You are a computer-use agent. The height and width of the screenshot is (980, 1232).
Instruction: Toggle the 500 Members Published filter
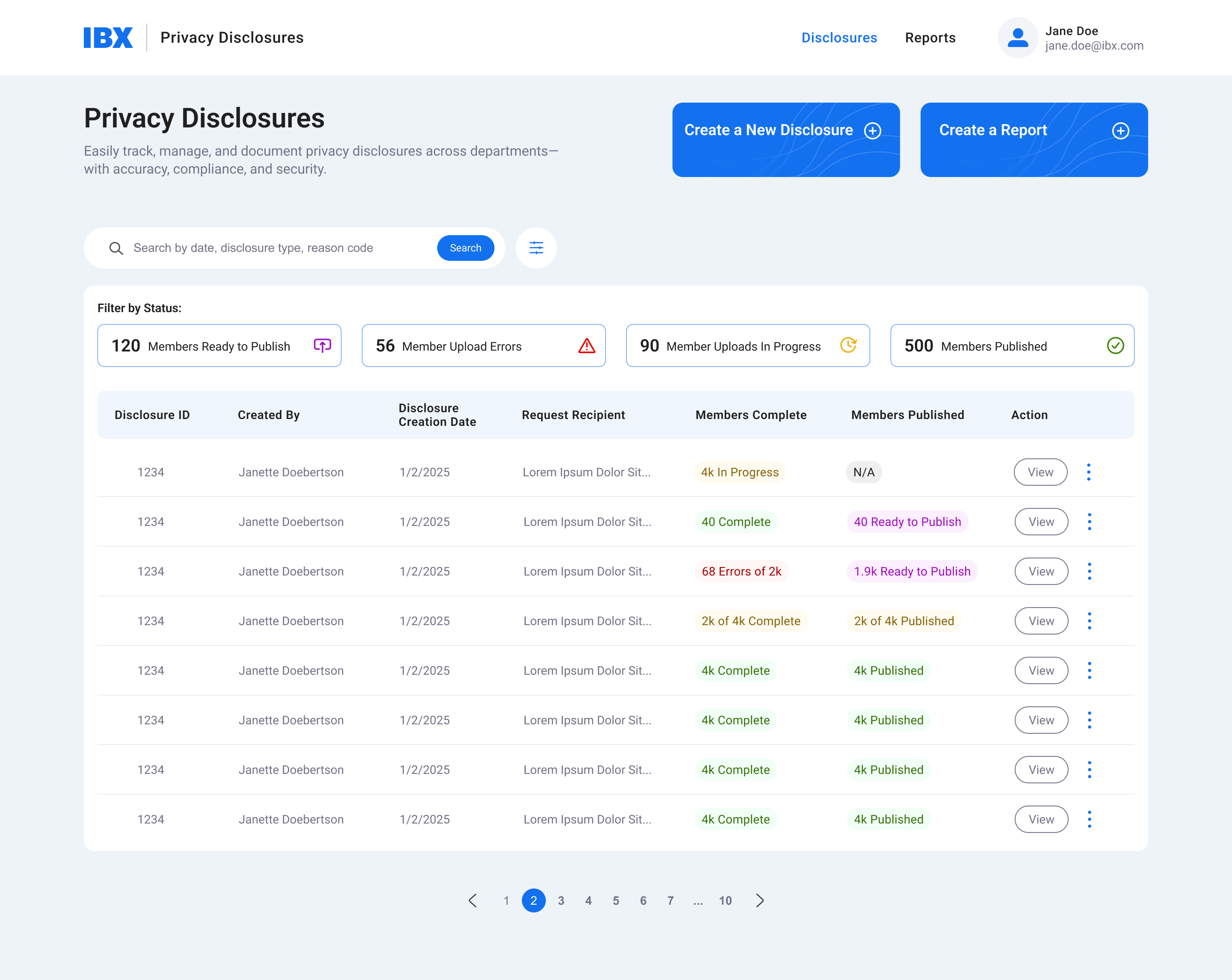point(1011,345)
